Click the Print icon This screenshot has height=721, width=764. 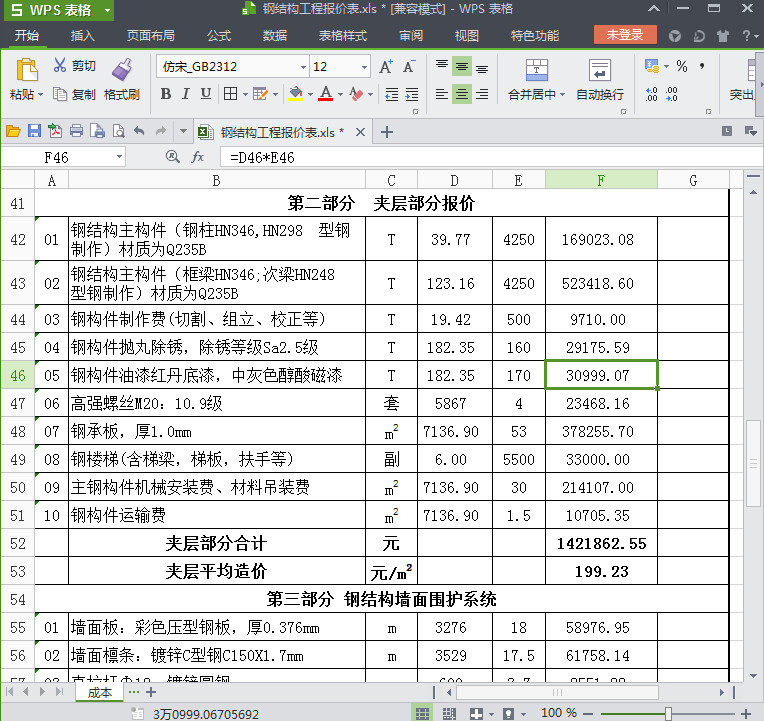76,131
